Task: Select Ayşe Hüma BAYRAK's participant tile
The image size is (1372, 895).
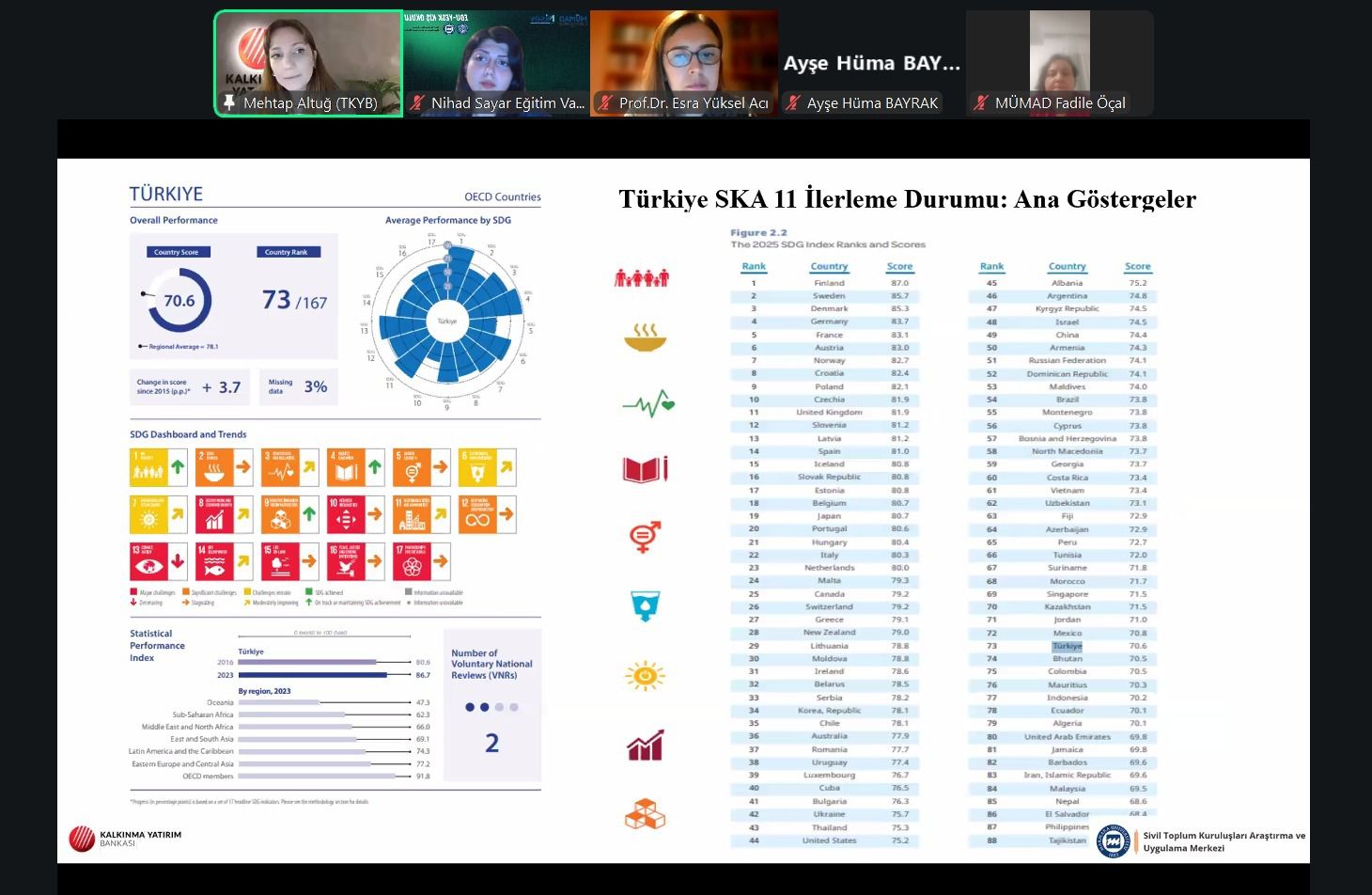Action: [871, 64]
